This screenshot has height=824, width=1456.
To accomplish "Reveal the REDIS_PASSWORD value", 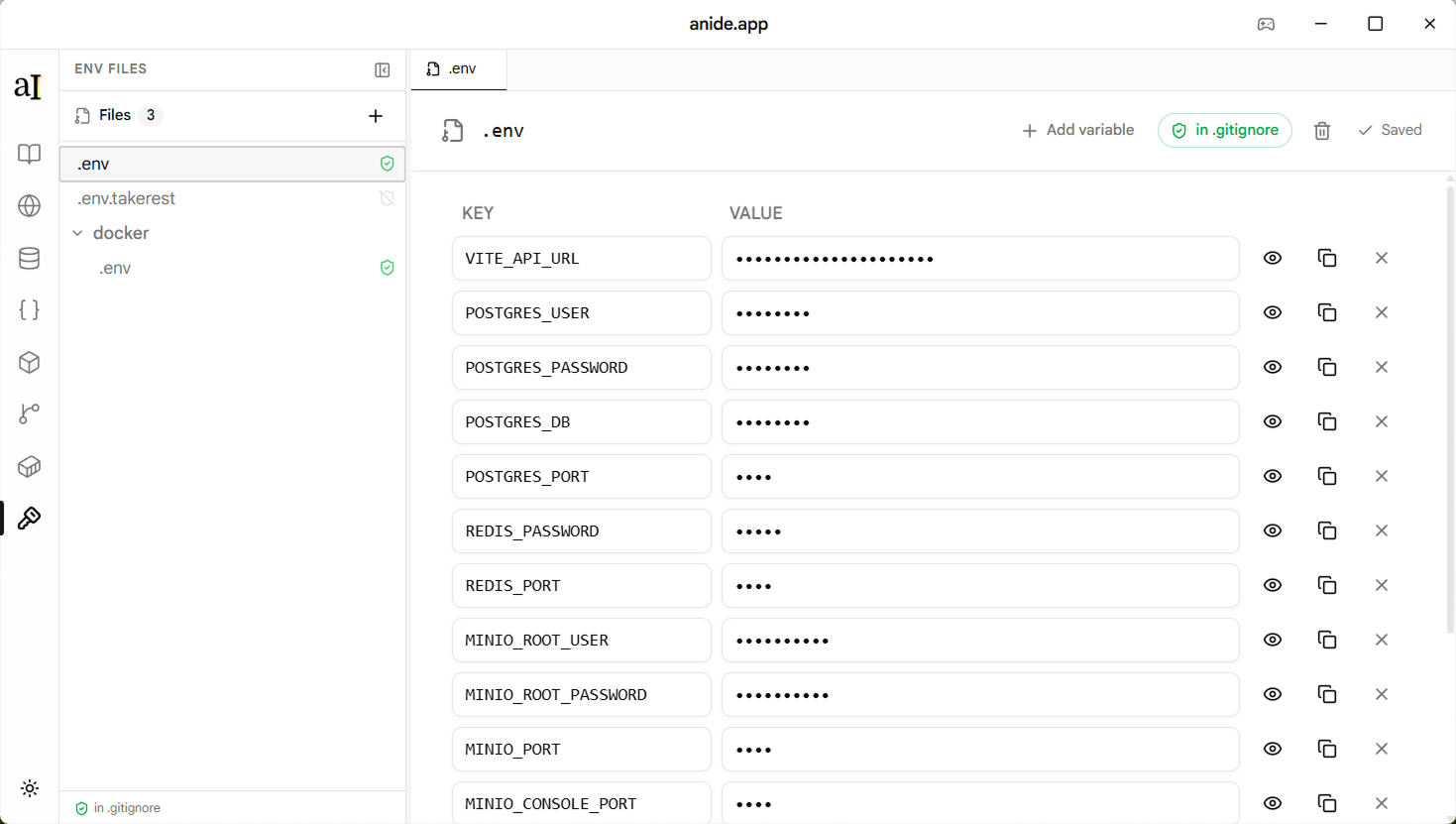I will [x=1273, y=530].
